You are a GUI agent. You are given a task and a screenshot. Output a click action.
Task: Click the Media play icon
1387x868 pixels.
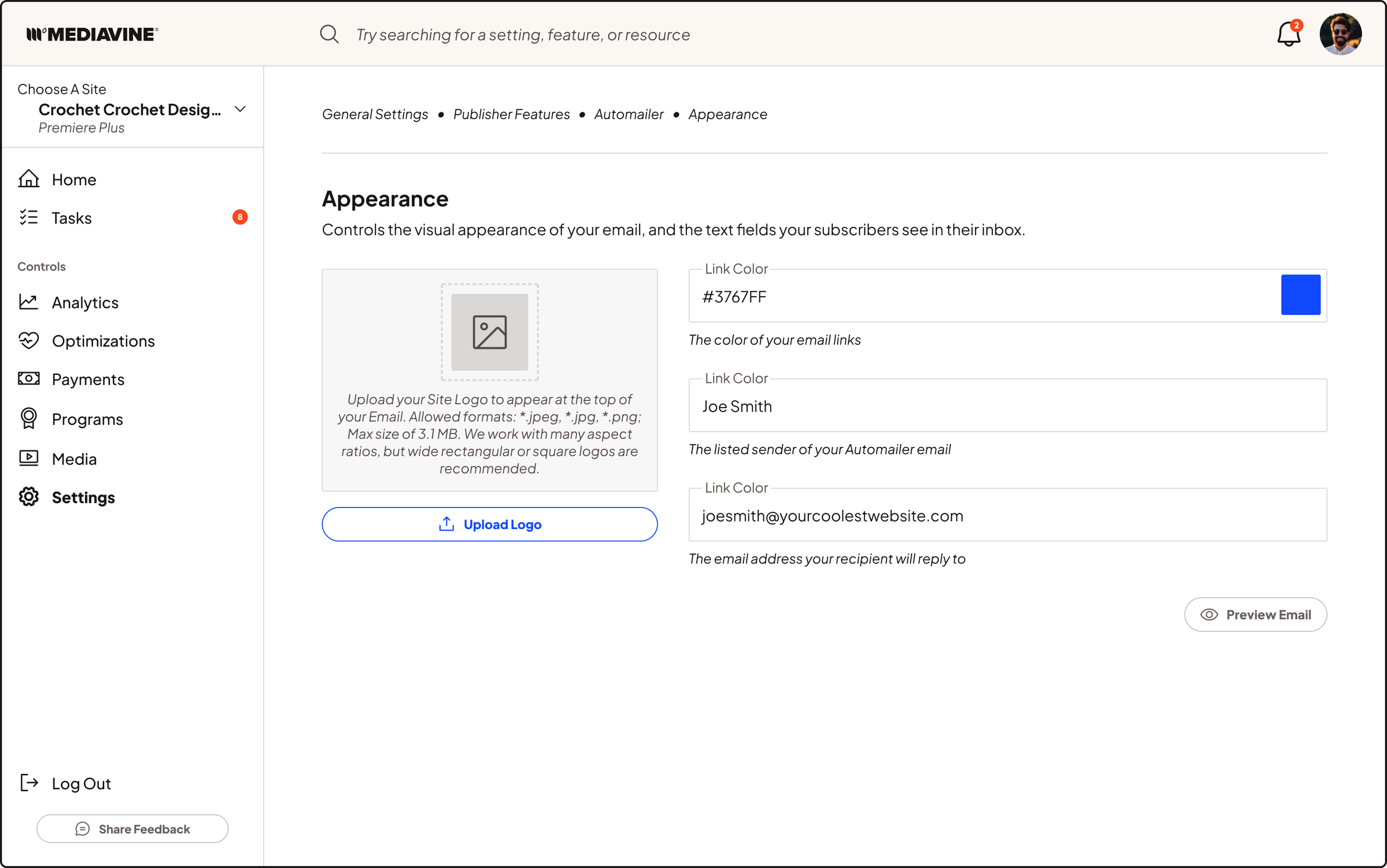coord(29,458)
